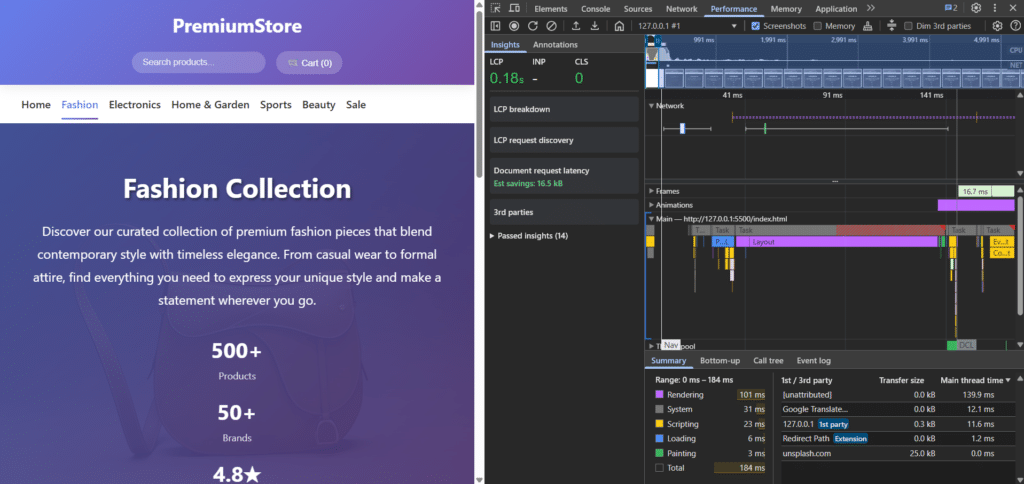Click Record and reload icon
Screen dimensions: 1024x484
pos(532,26)
